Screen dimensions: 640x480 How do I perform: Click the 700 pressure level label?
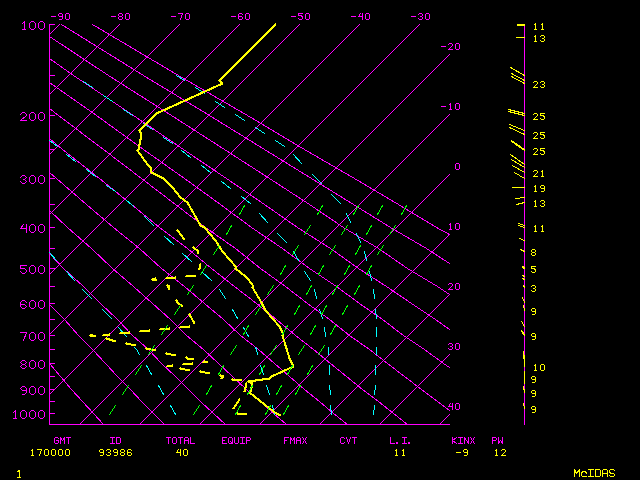33,336
